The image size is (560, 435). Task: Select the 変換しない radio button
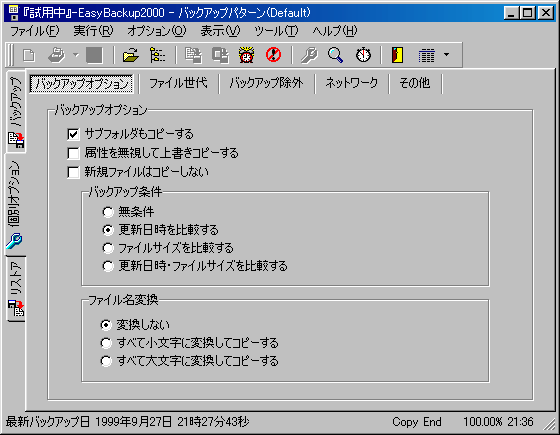pyautogui.click(x=106, y=325)
